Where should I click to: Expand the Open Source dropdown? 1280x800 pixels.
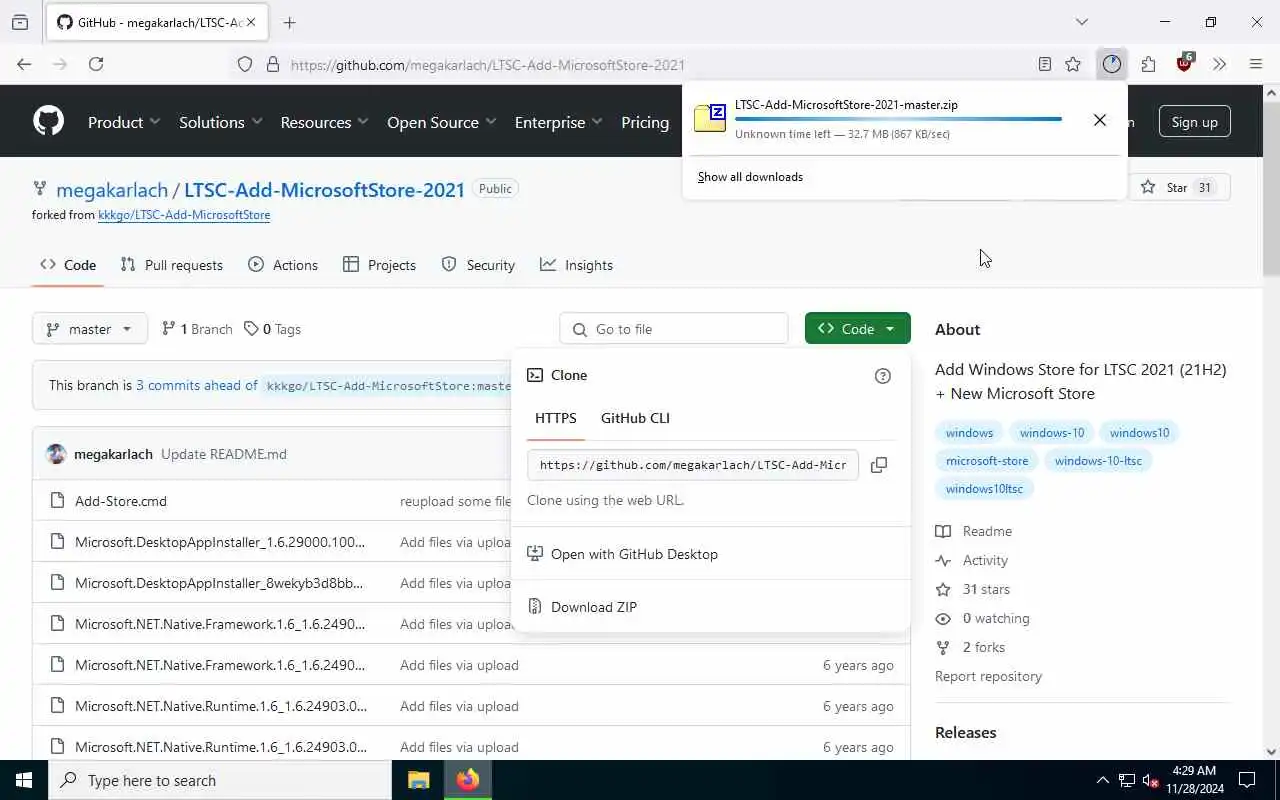pos(441,122)
